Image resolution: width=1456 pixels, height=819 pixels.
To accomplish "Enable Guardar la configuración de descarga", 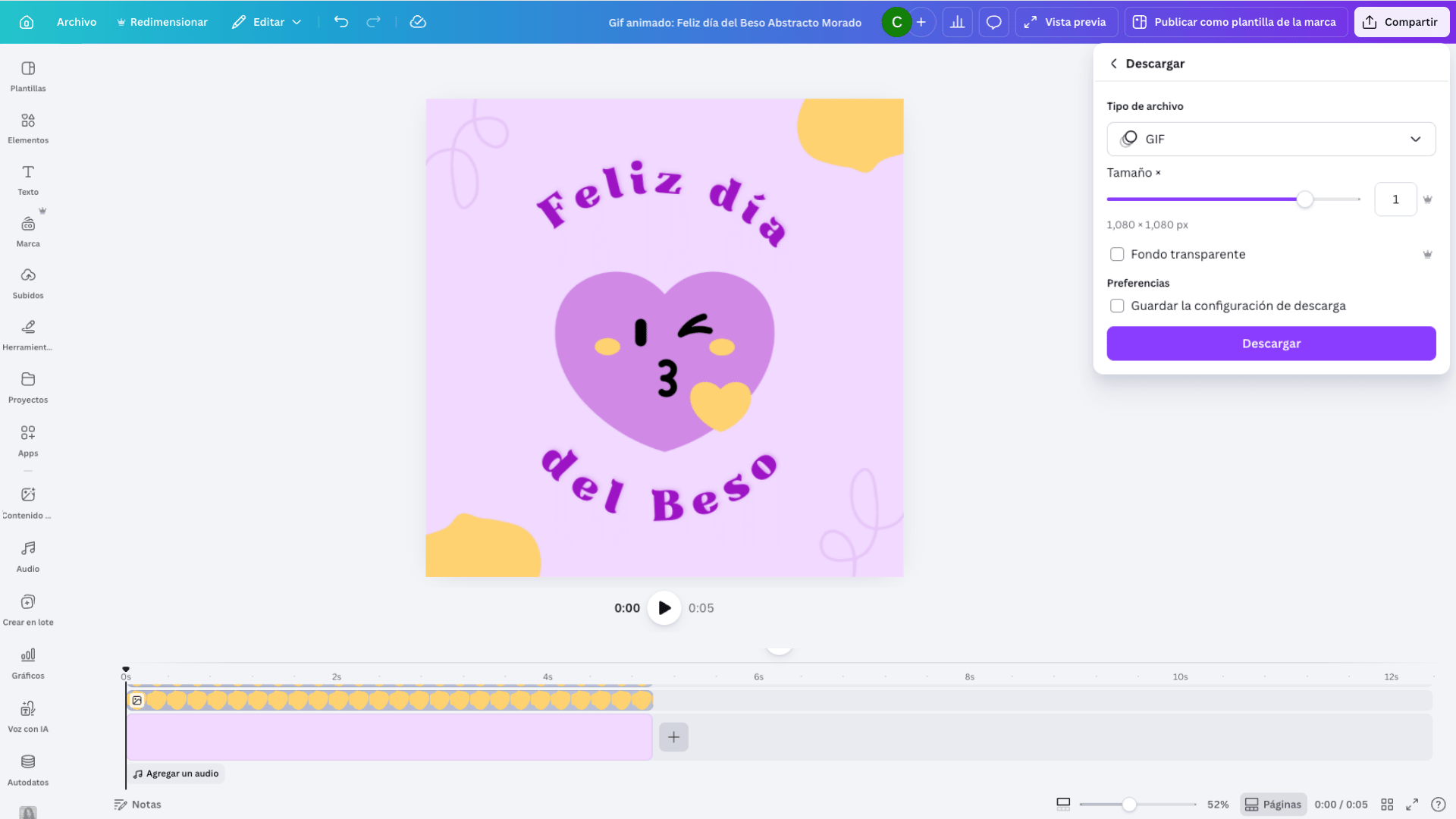I will point(1117,306).
